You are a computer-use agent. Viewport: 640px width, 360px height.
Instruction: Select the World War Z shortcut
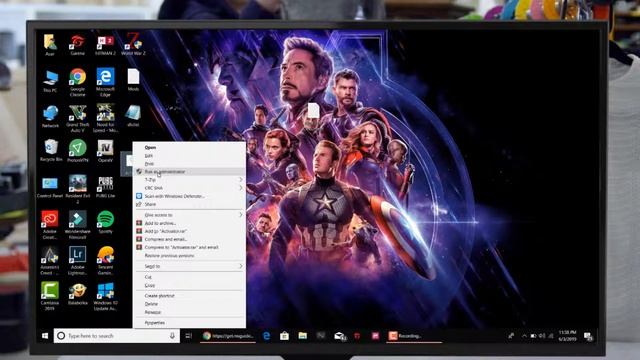[133, 44]
